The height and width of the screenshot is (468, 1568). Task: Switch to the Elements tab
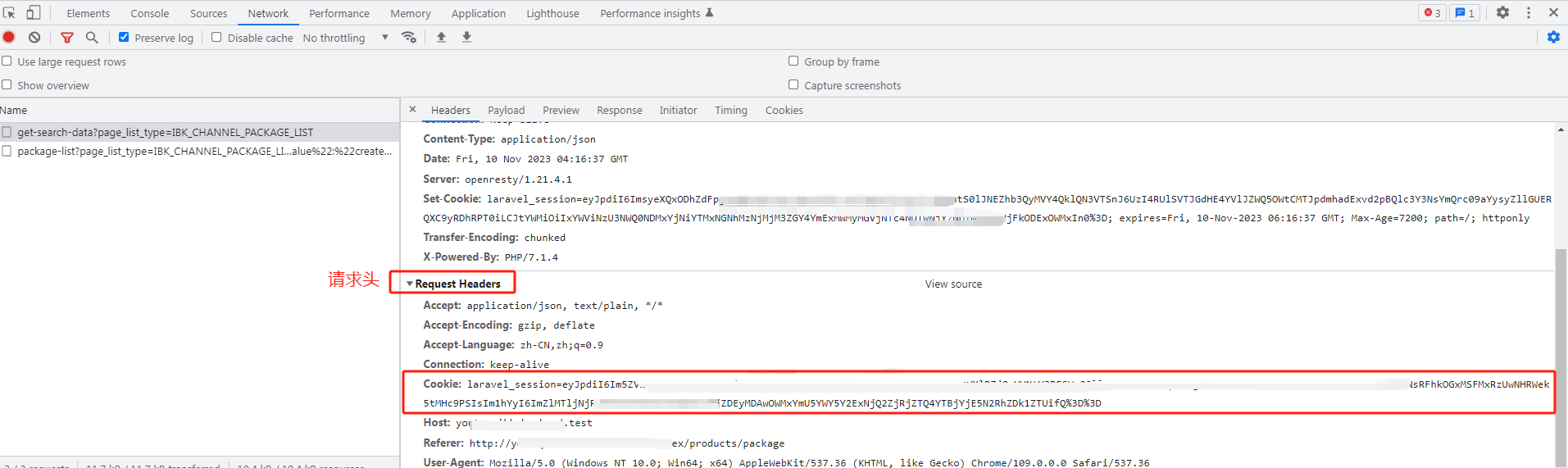pyautogui.click(x=89, y=13)
